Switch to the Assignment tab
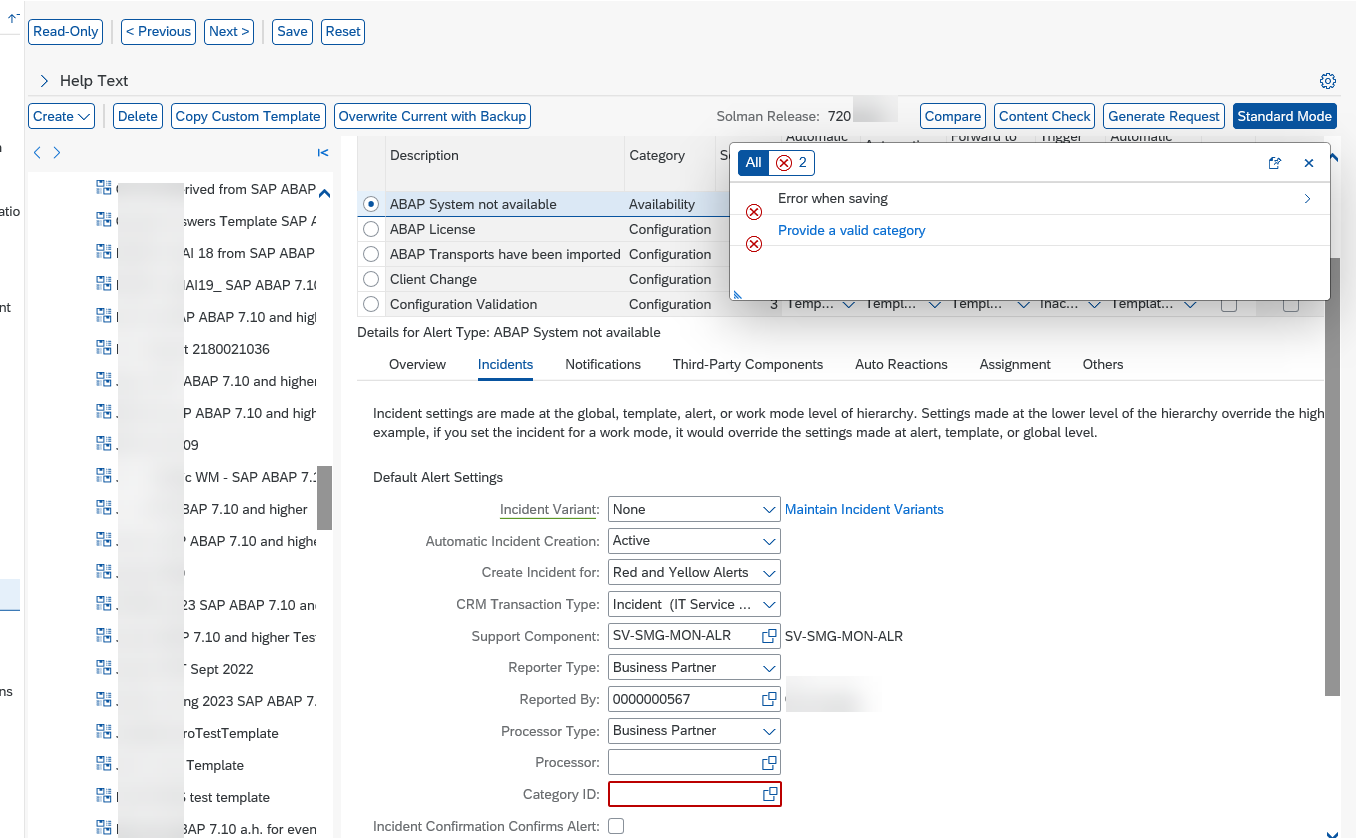This screenshot has height=839, width=1365. coord(1015,364)
